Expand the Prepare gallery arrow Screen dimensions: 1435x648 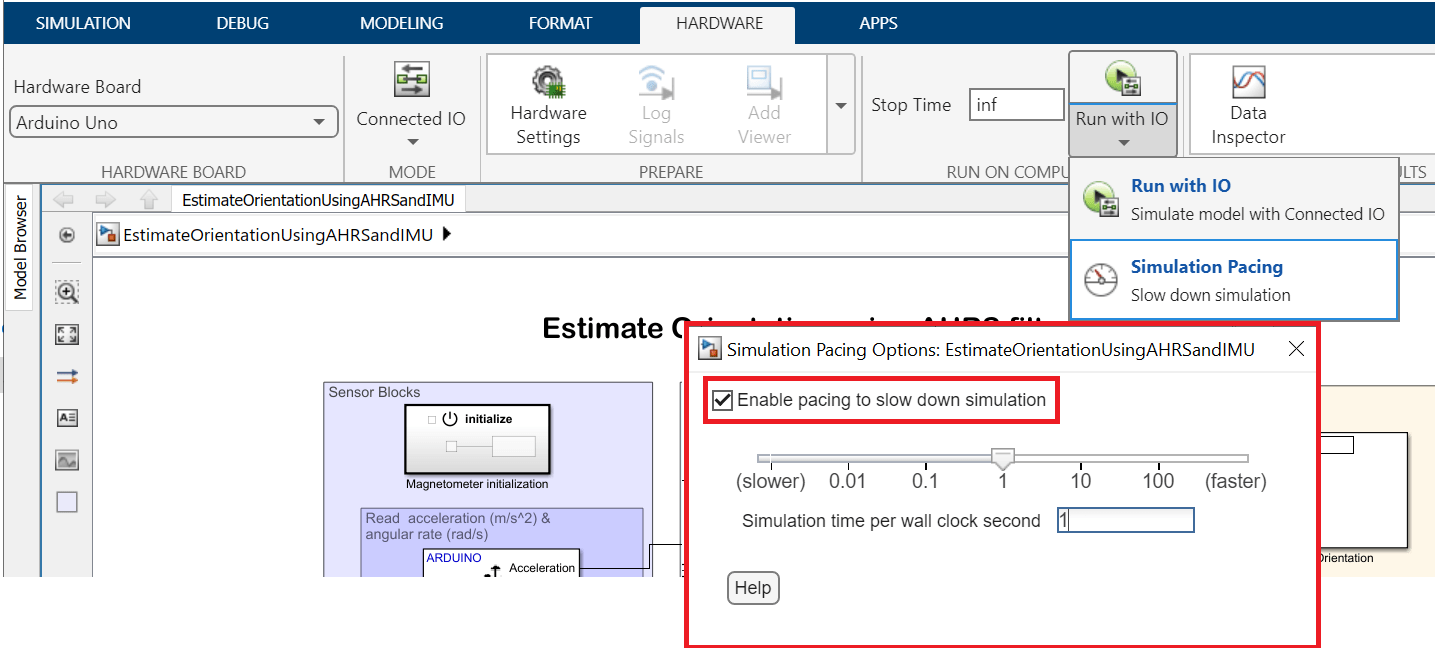pos(841,105)
